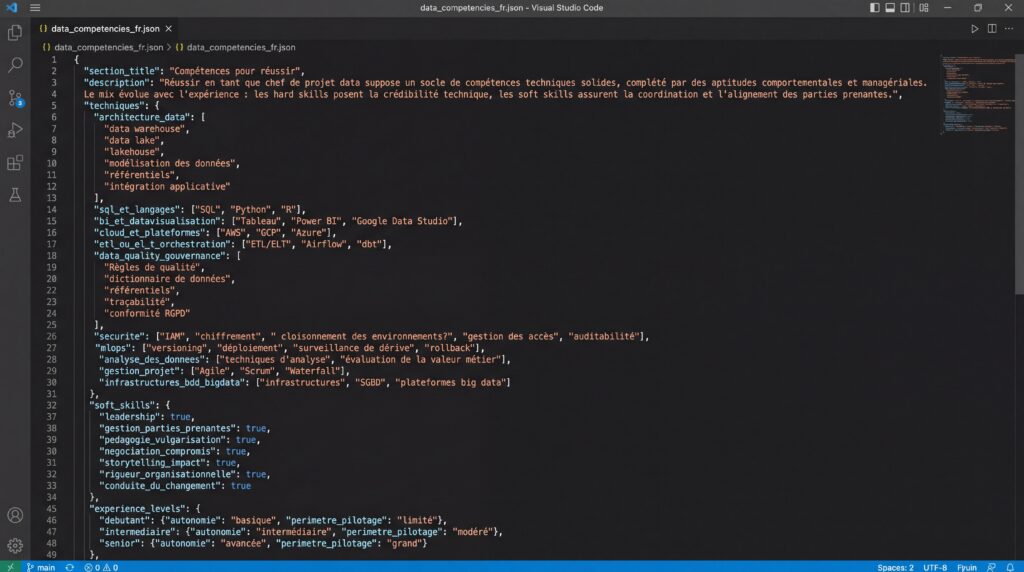
Task: Toggle the secondary side bar layout
Action: tap(905, 8)
